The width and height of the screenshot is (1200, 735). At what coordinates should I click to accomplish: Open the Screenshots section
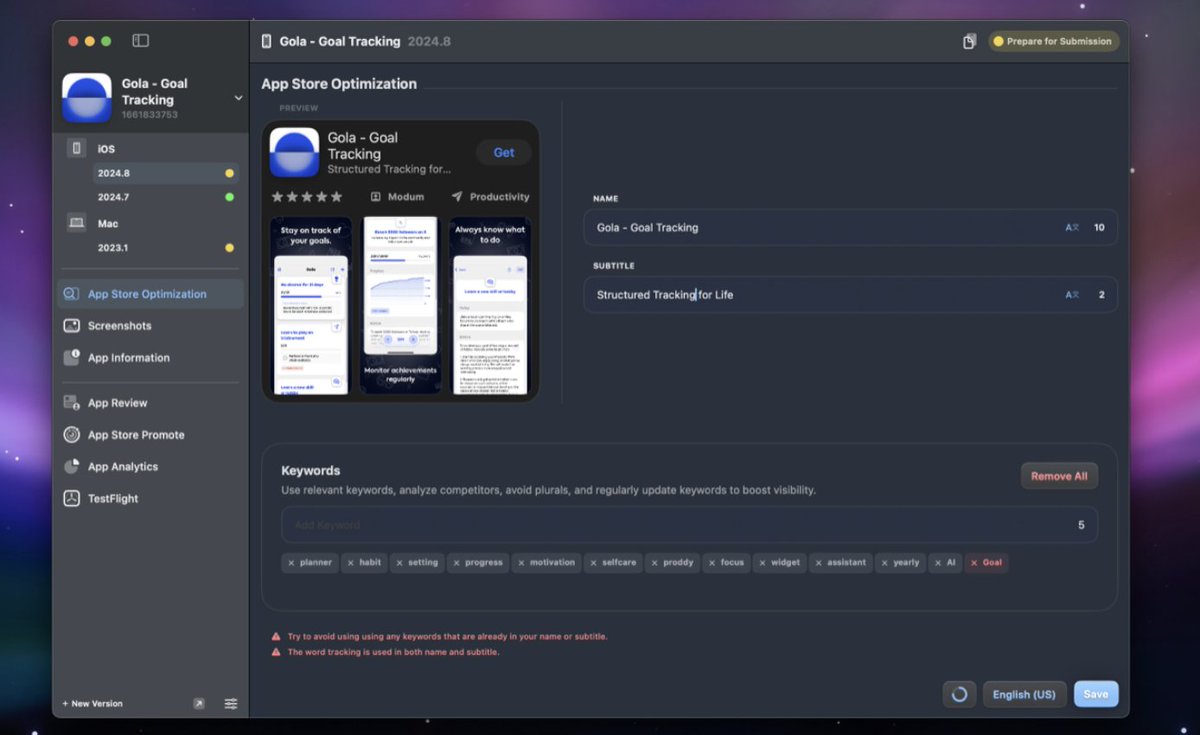pos(150,326)
